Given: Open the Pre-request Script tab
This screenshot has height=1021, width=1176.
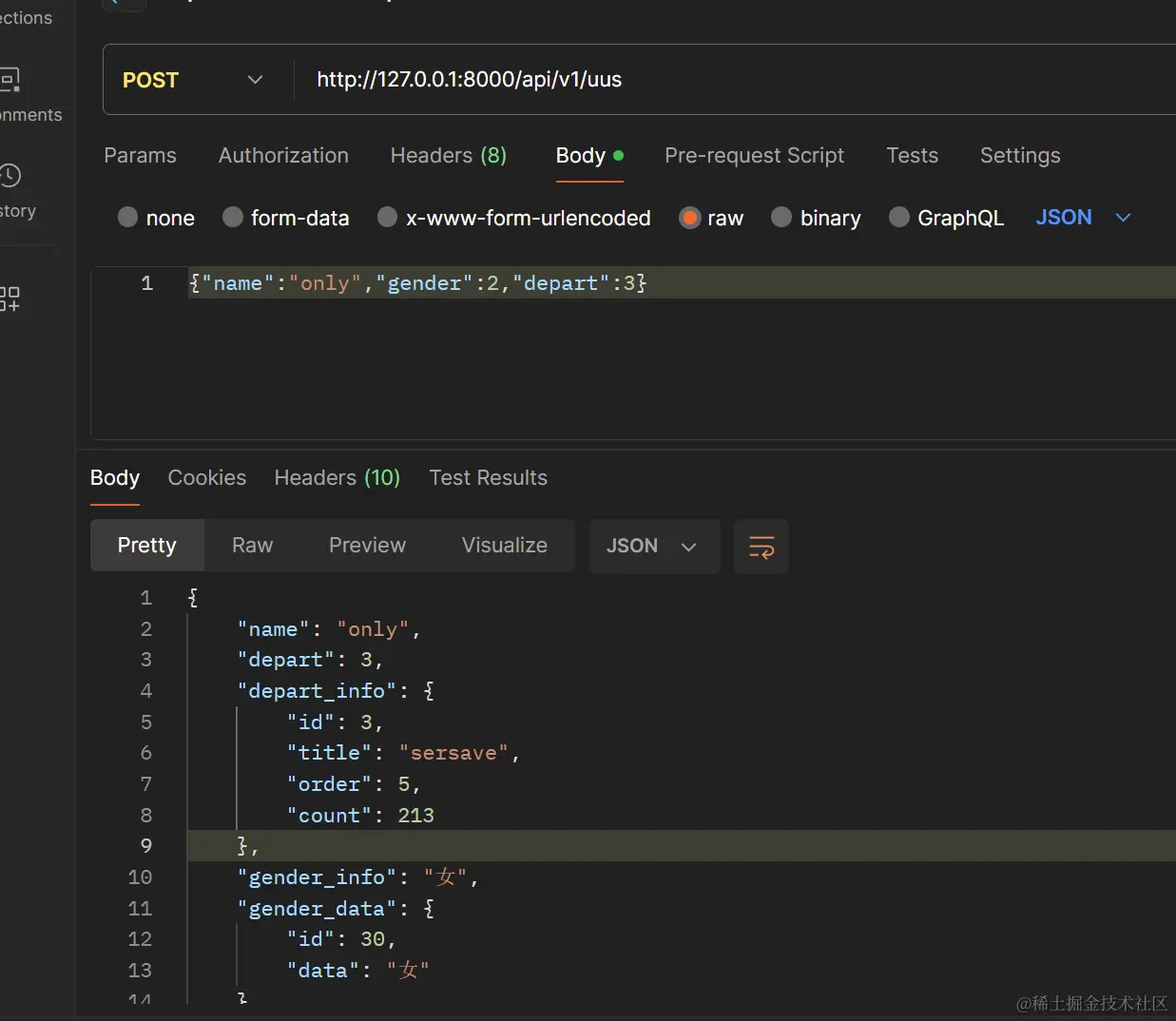Looking at the screenshot, I should pyautogui.click(x=754, y=155).
